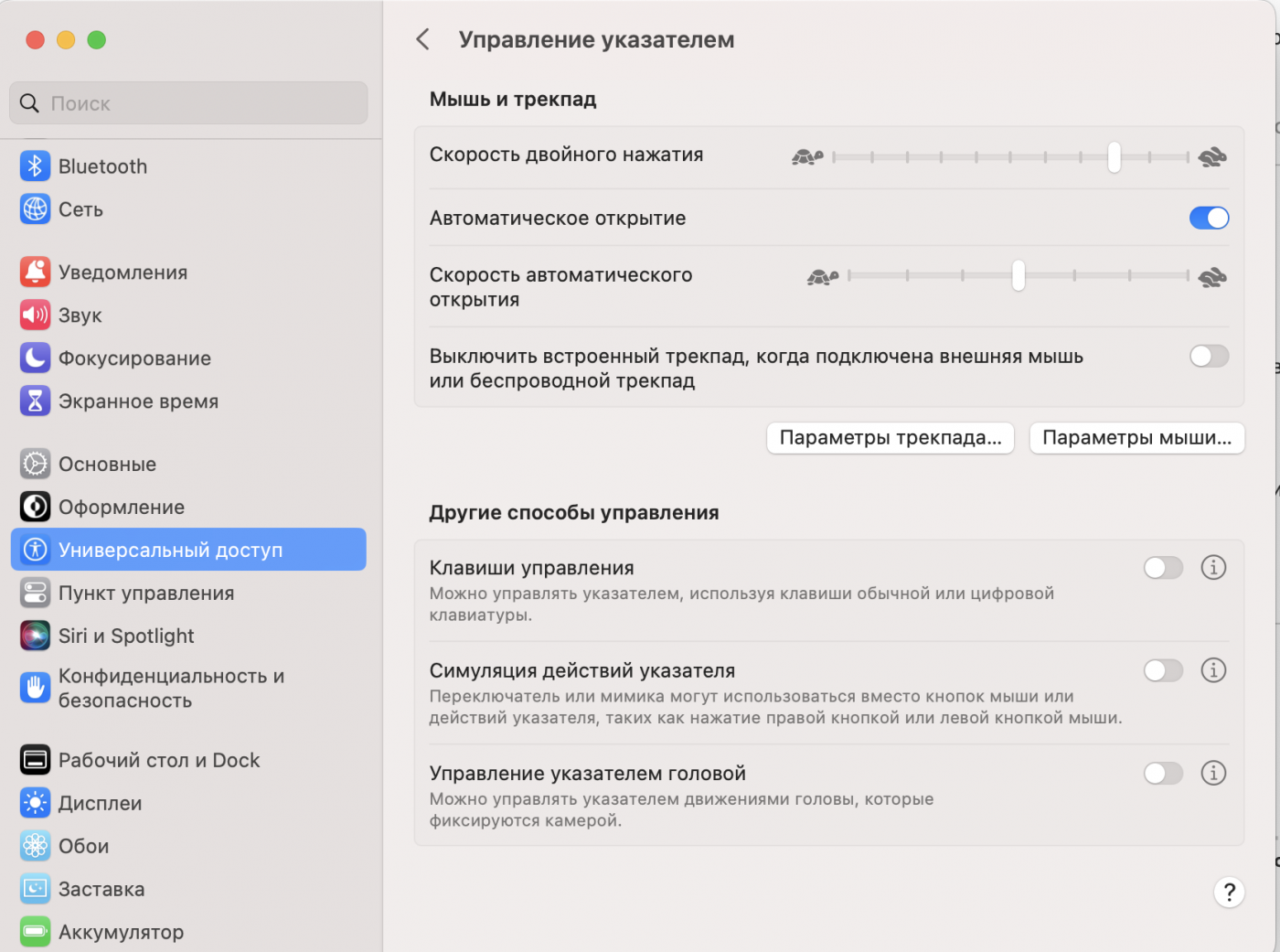This screenshot has height=952, width=1280.
Task: Open Параметры трекпада… options
Action: (x=890, y=438)
